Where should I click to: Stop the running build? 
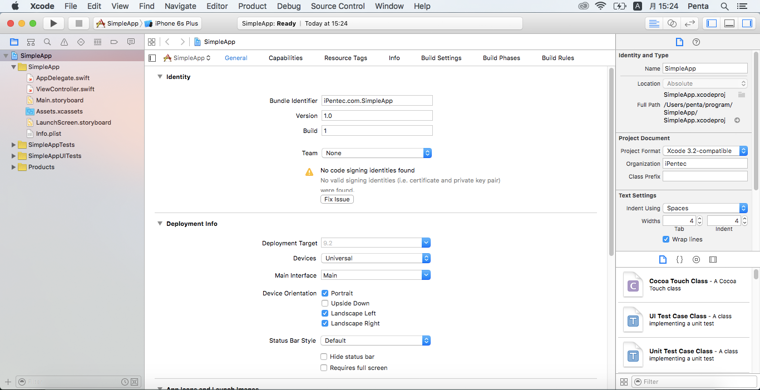[x=78, y=23]
